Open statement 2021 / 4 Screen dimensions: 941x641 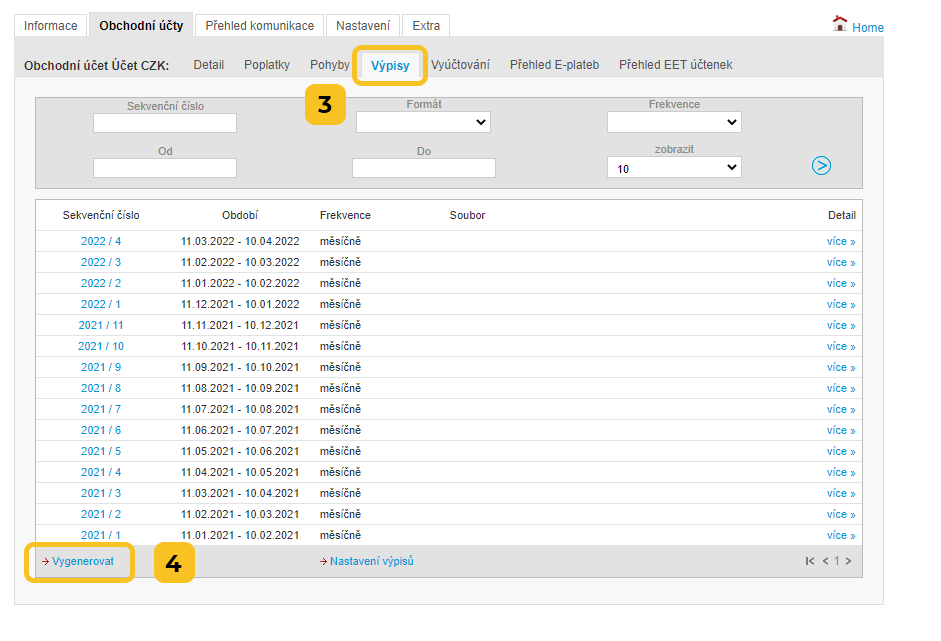pos(101,472)
